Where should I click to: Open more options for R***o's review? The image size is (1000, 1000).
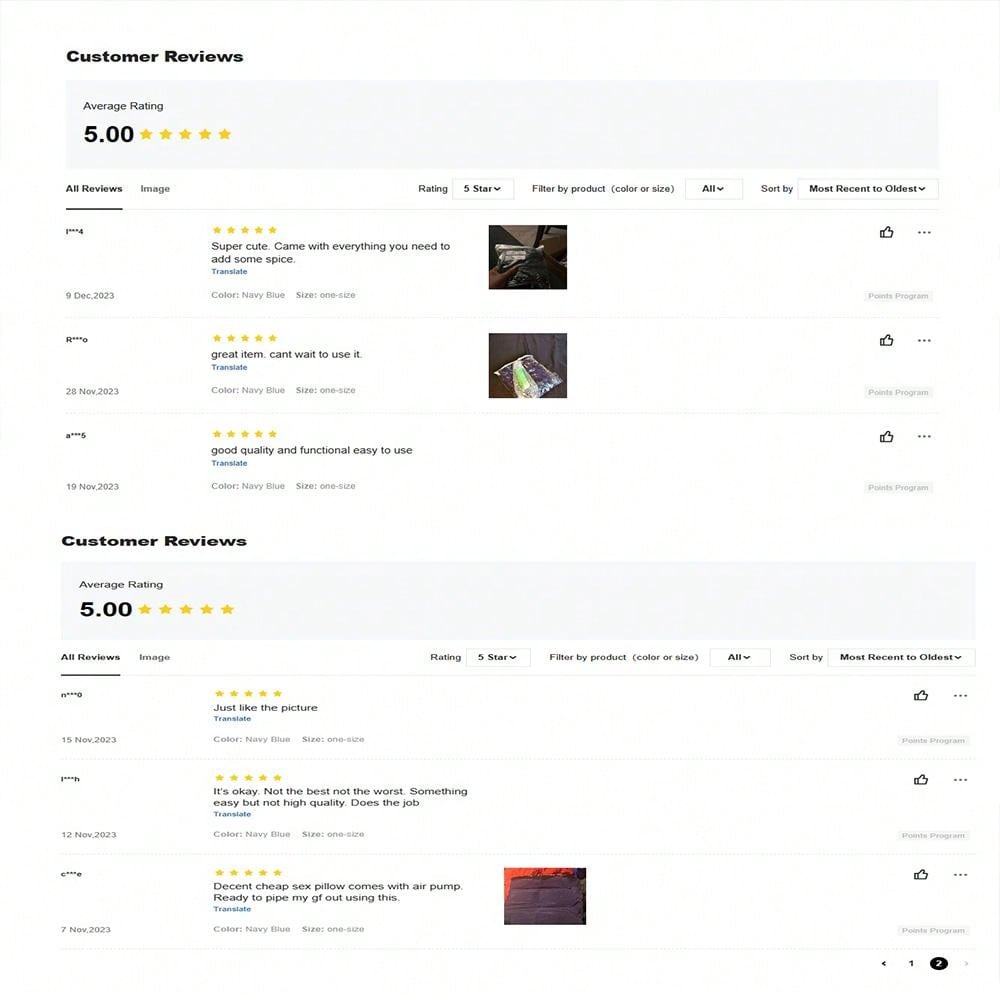coord(924,340)
